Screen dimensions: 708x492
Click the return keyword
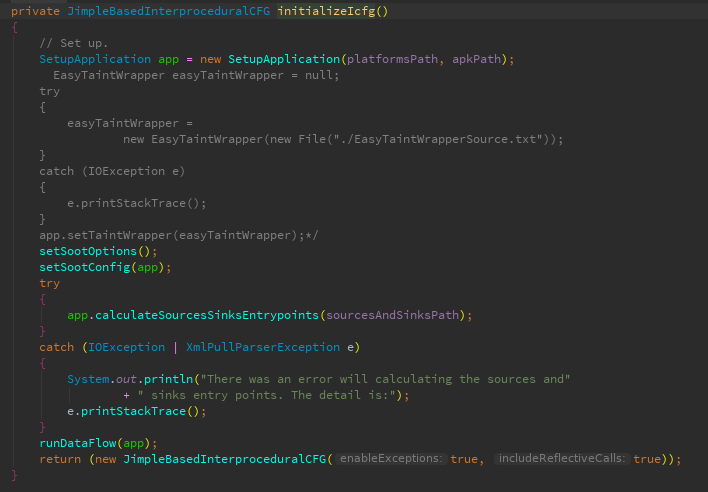point(60,459)
